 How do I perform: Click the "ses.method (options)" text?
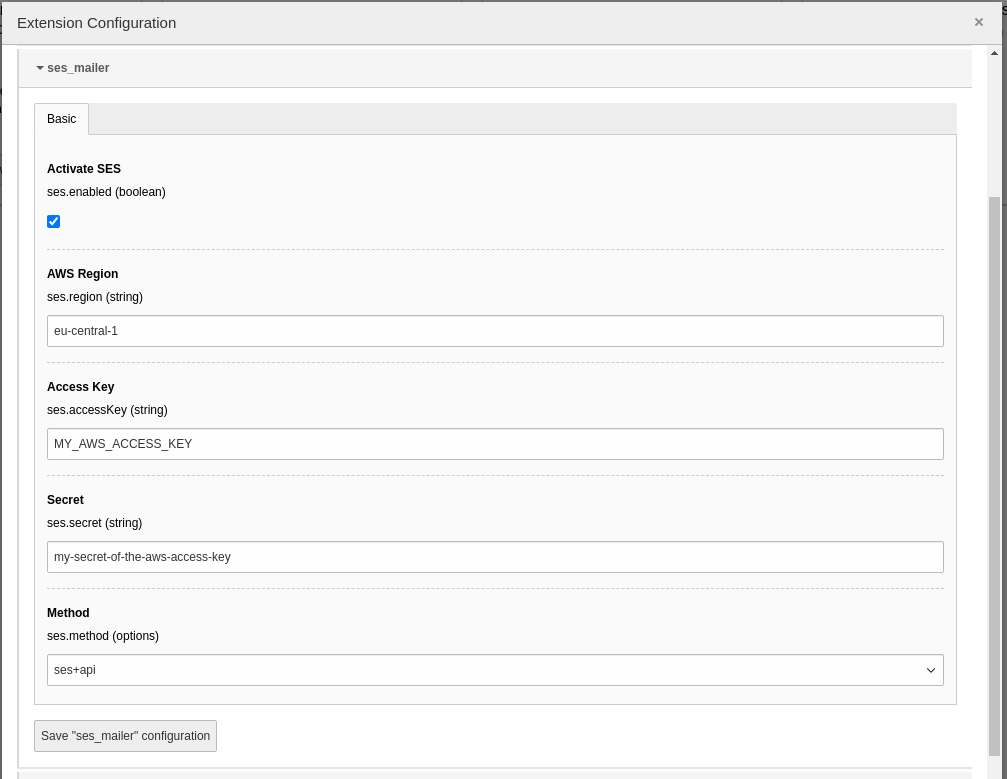coord(103,636)
